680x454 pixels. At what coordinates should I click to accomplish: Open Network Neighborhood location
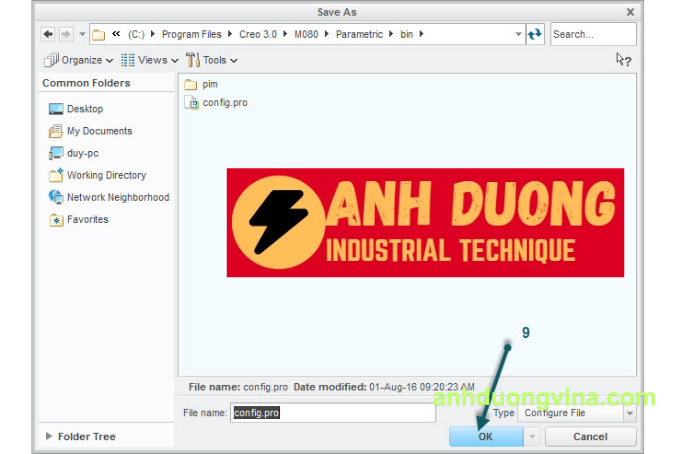coord(117,197)
